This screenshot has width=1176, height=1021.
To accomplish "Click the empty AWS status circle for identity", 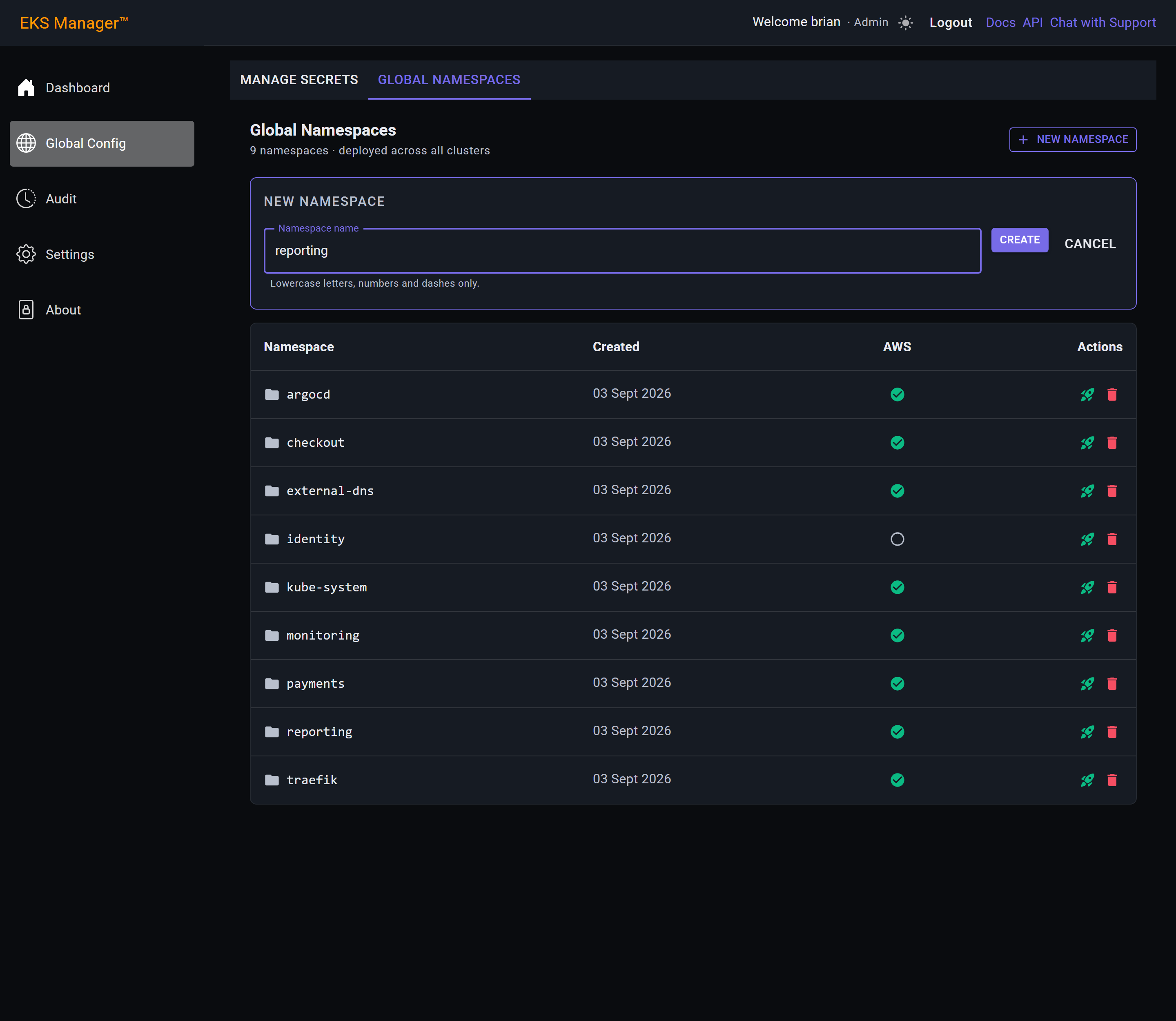I will 897,539.
